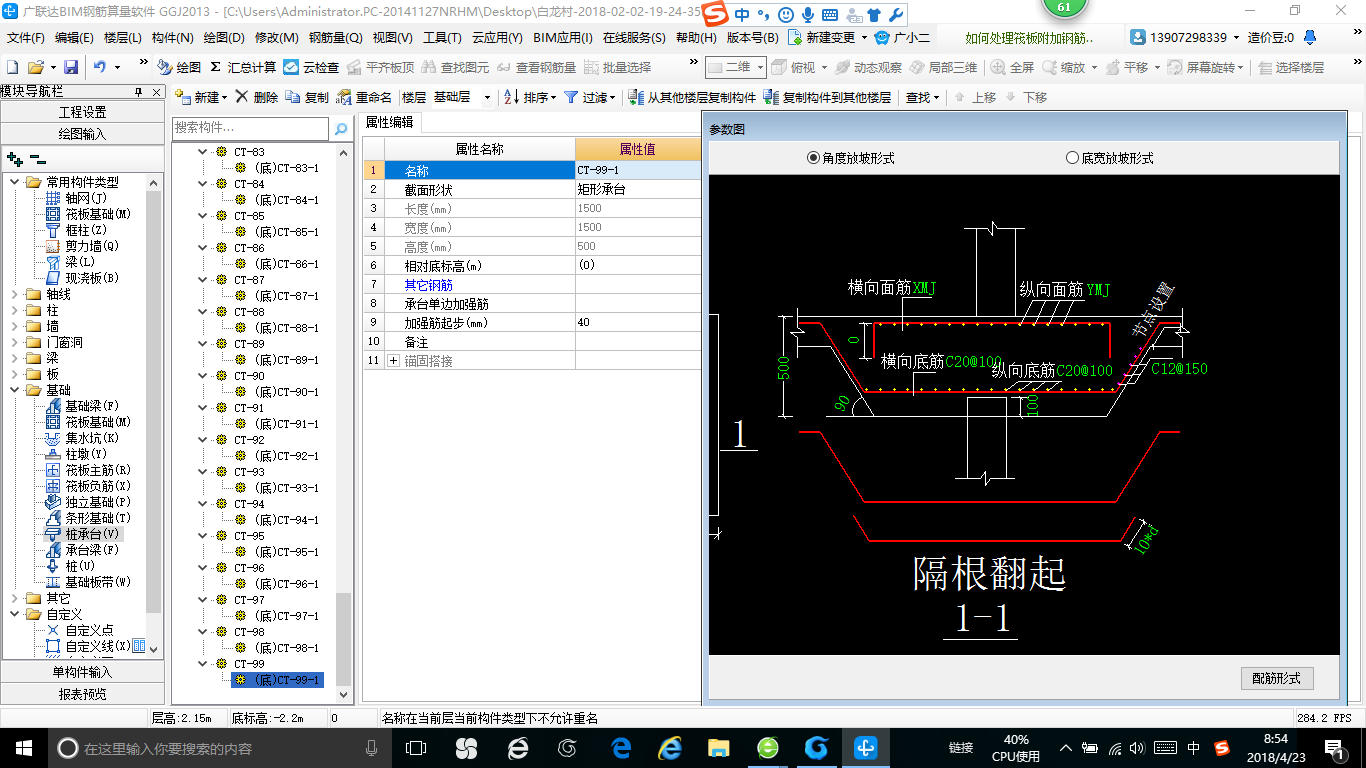The image size is (1366, 768).
Task: Click the component search magnifier icon
Action: 341,128
